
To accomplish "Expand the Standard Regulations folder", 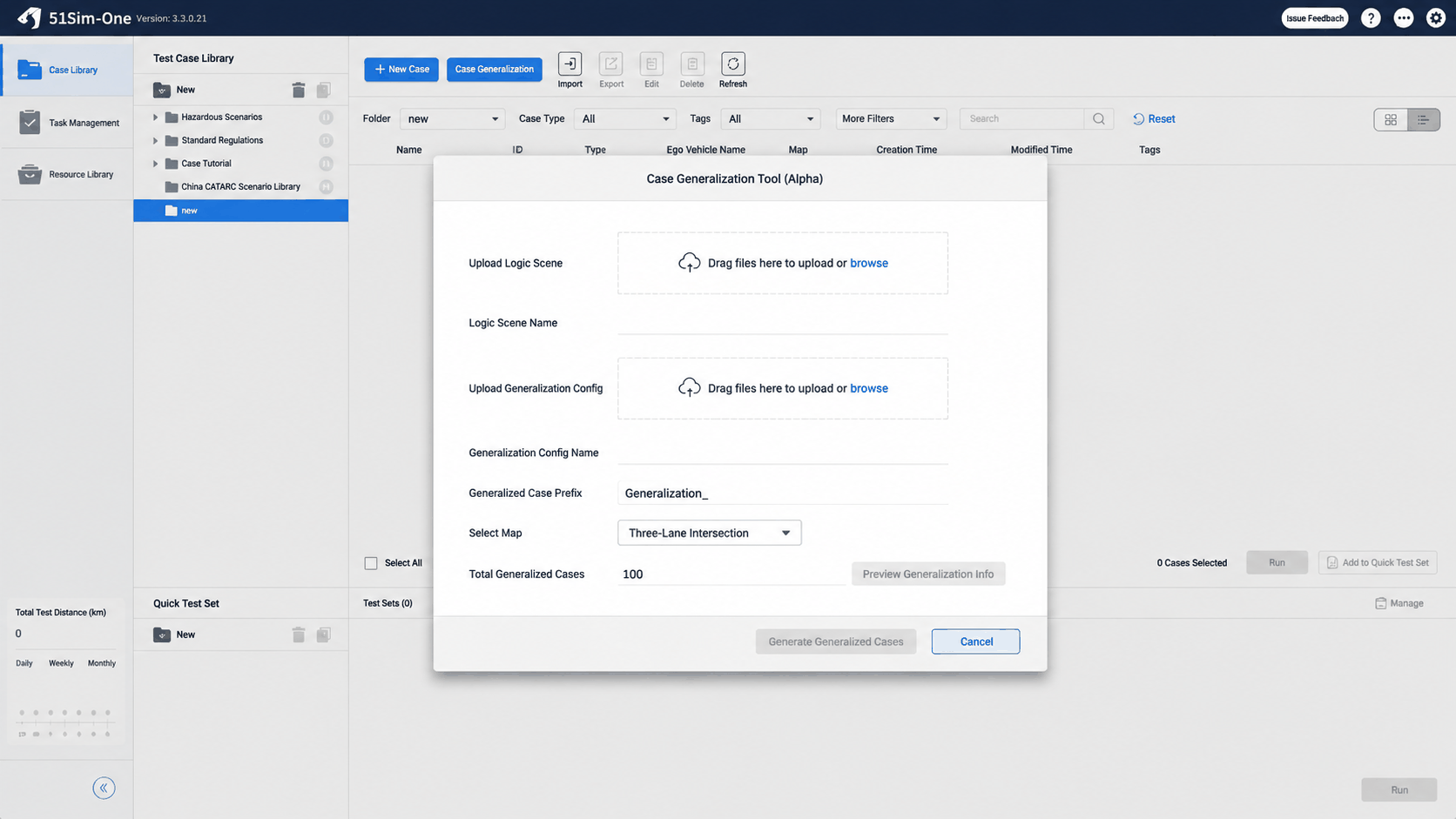I will [156, 140].
